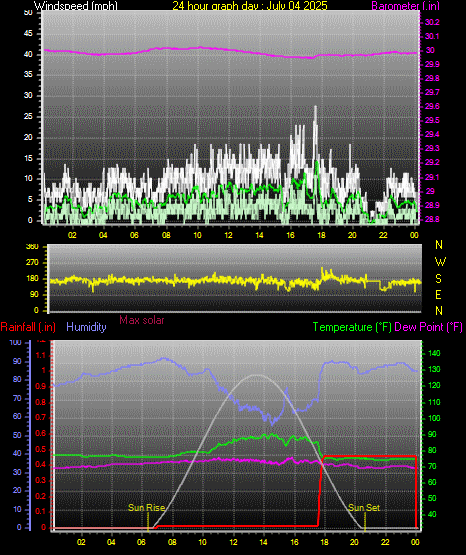Click the 'Dew Point (°F)' legend label
This screenshot has width=466, height=555.
(x=428, y=327)
